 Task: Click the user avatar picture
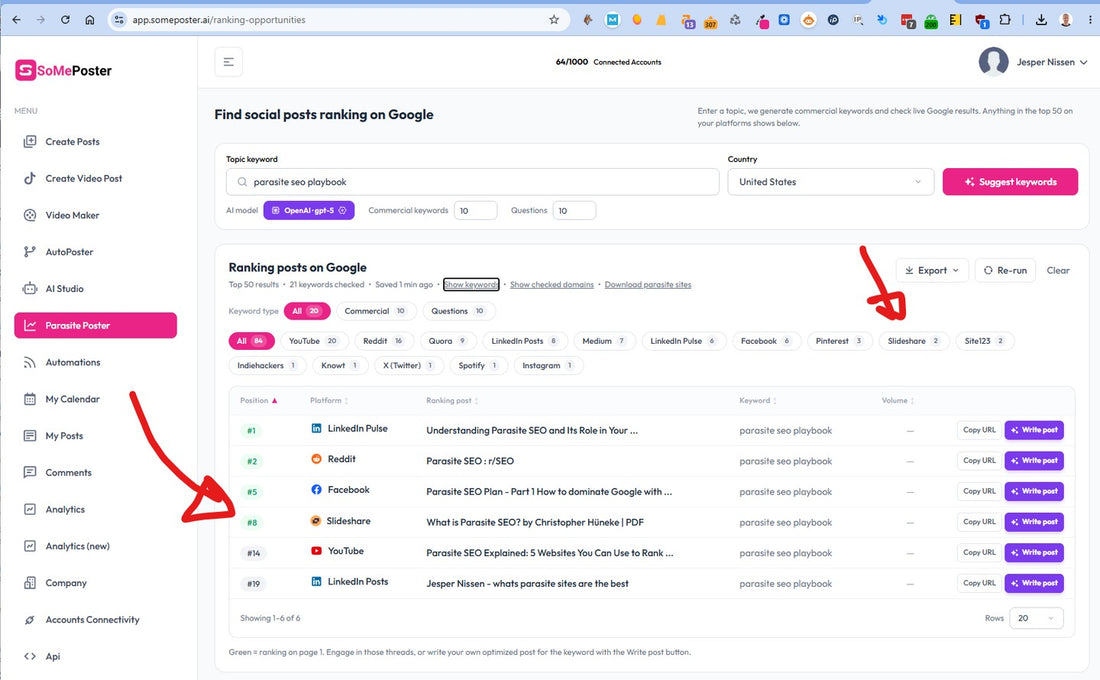pyautogui.click(x=993, y=62)
